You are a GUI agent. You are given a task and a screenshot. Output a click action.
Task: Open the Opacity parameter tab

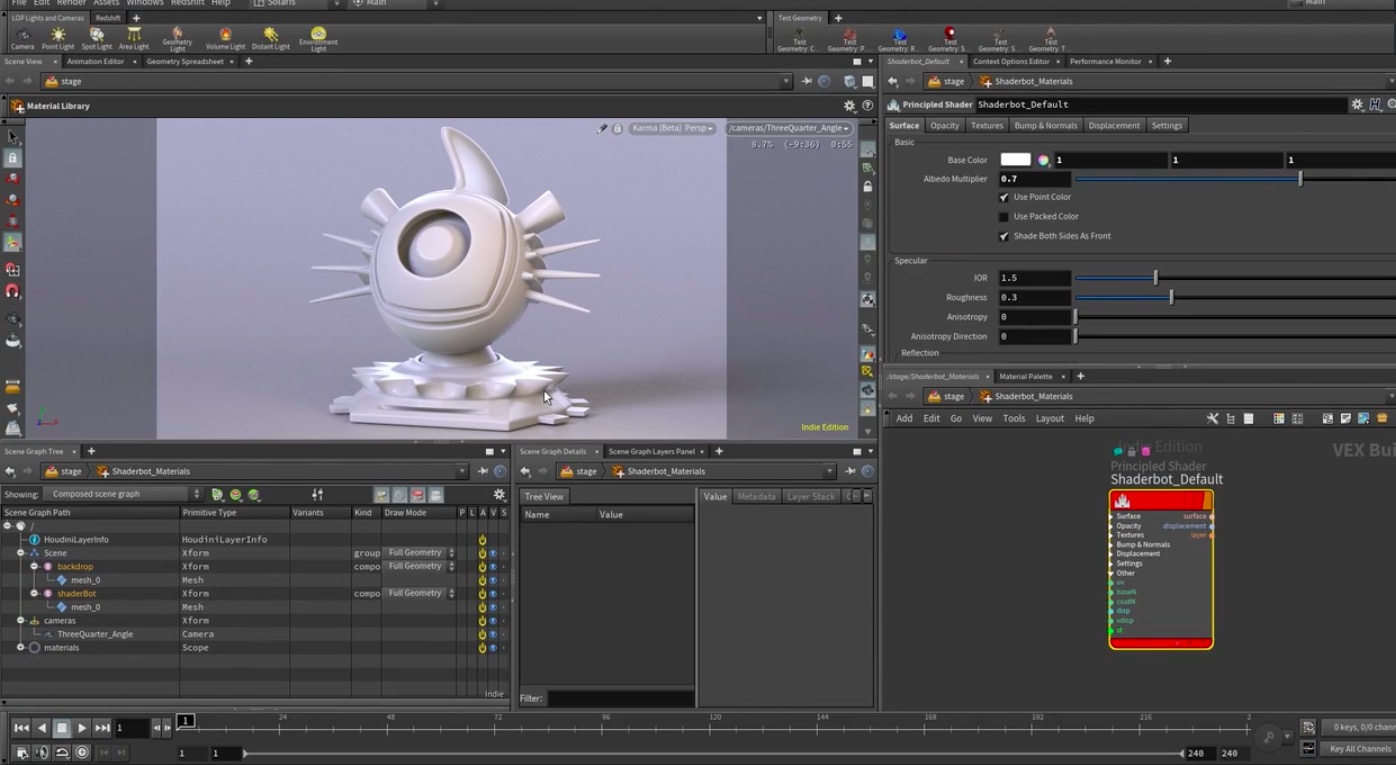(x=944, y=125)
